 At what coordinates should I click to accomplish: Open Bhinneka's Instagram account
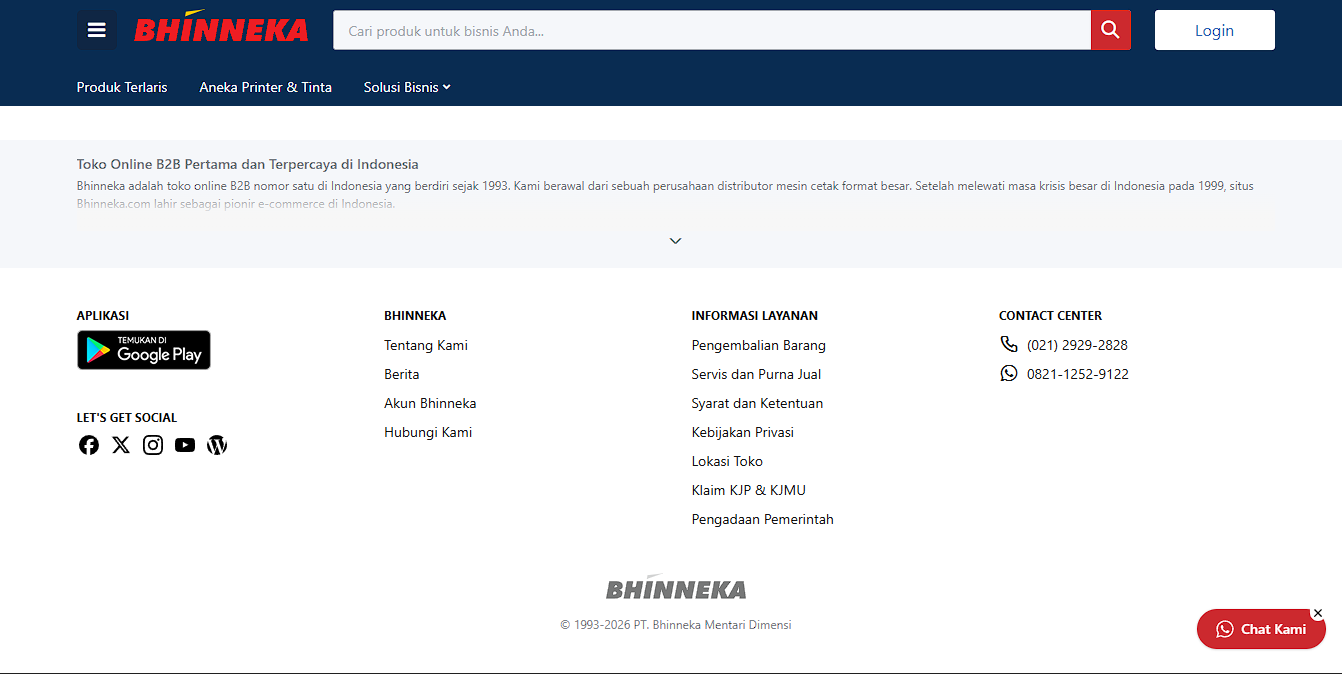point(152,444)
